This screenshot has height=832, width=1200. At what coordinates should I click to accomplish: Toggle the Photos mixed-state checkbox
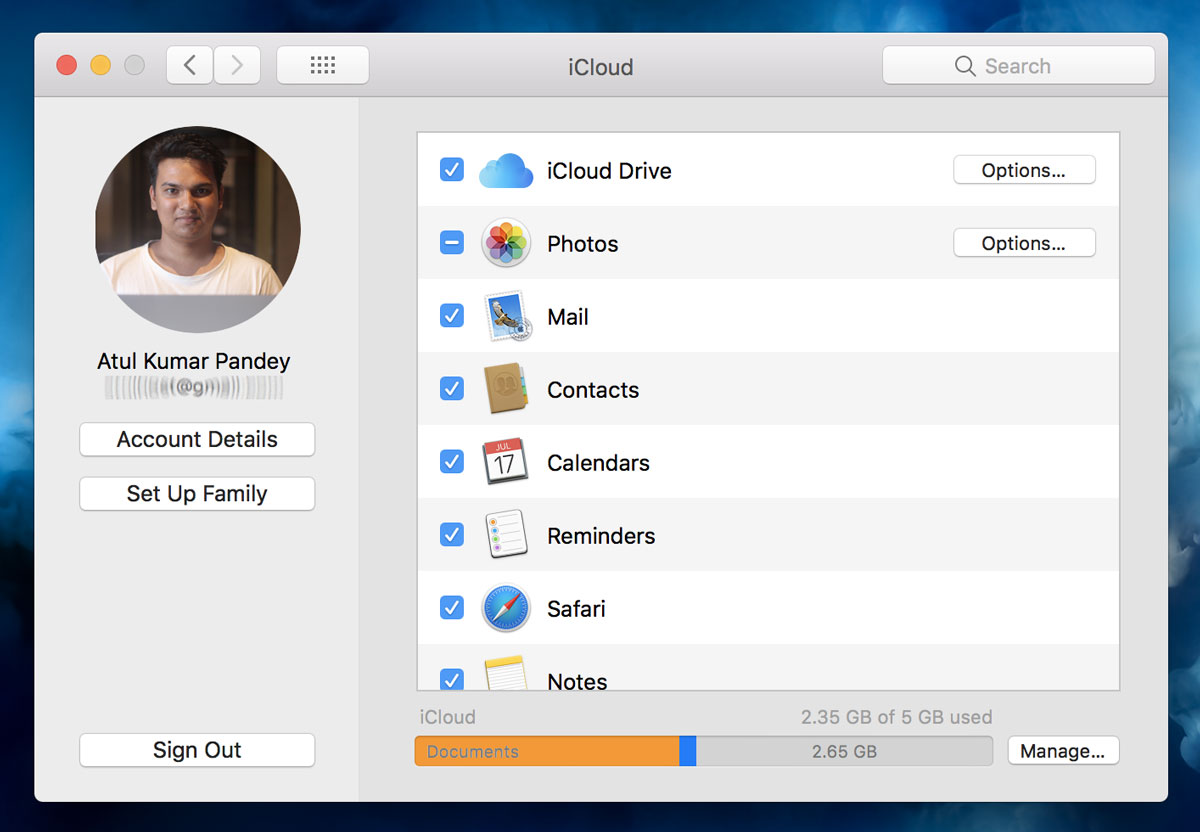tap(452, 243)
